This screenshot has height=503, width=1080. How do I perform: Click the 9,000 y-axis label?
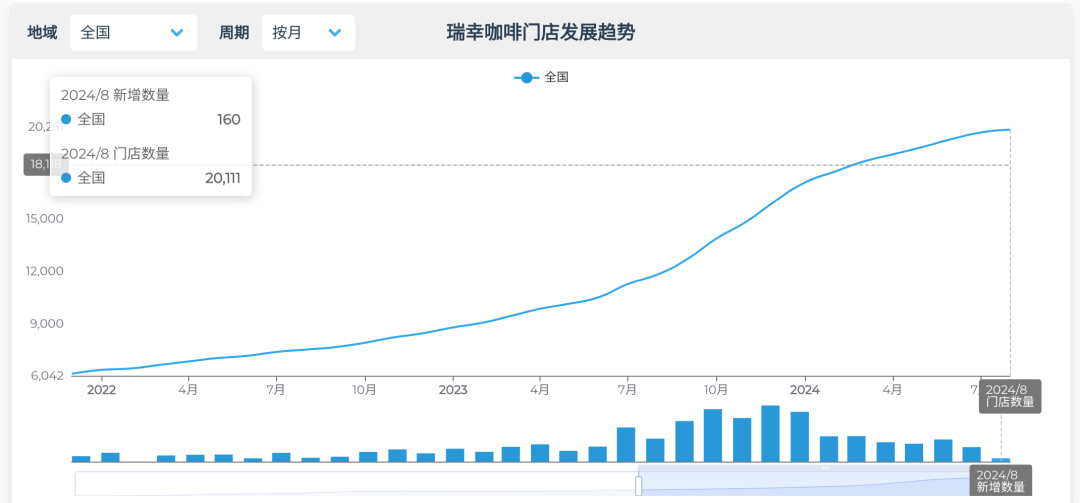(48, 323)
